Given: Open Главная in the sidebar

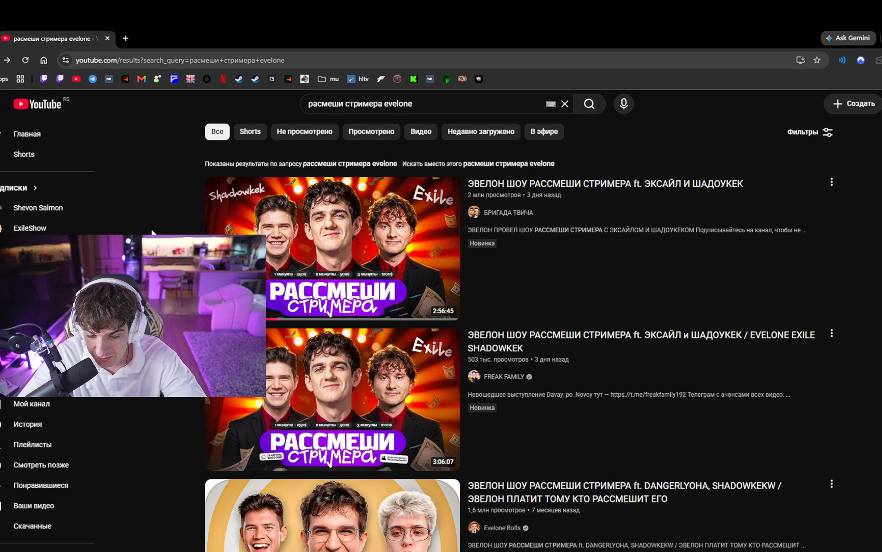Looking at the screenshot, I should 27,134.
